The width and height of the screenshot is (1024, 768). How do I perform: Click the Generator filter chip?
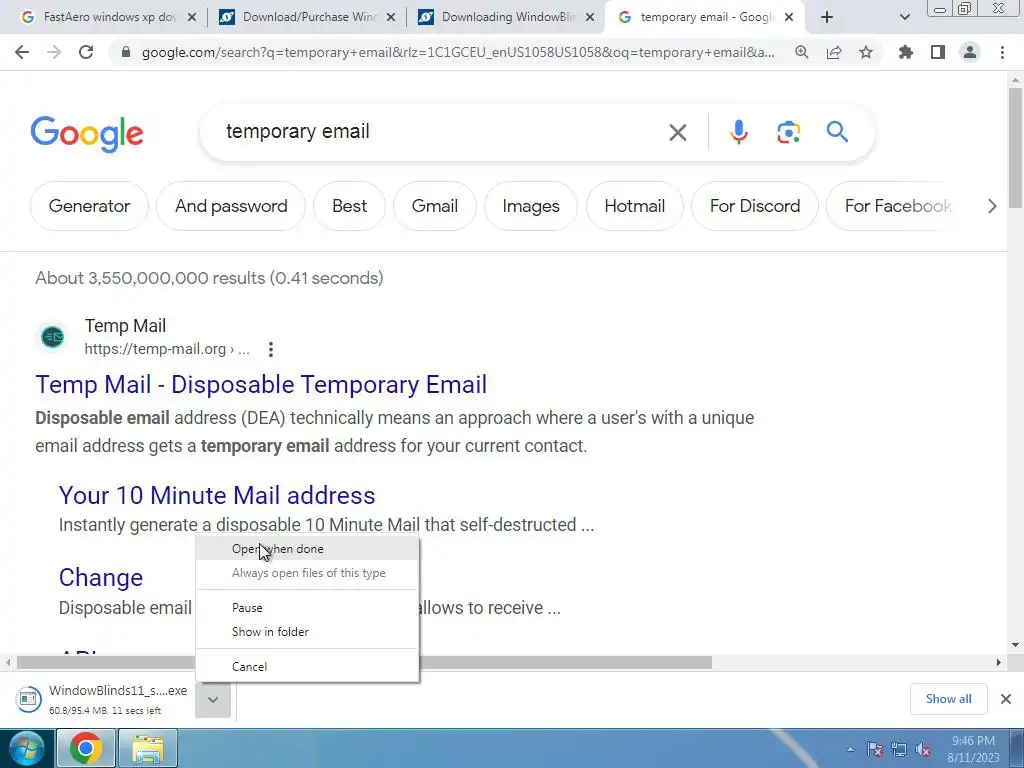pos(89,206)
